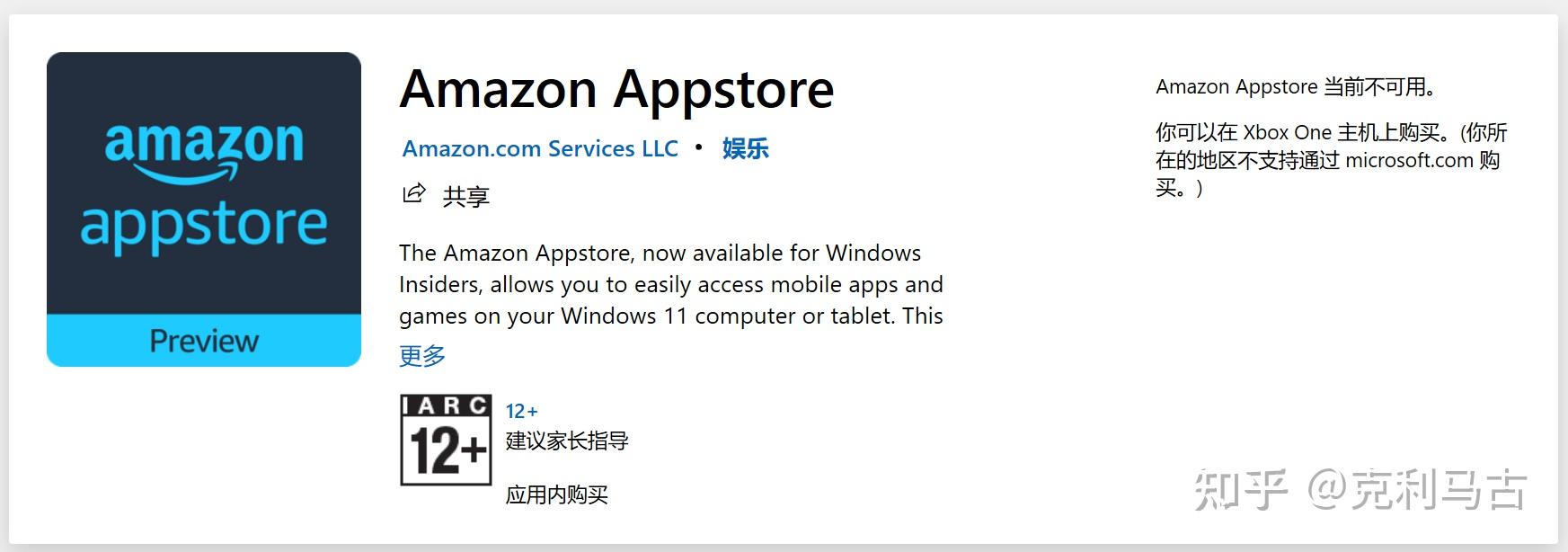
Task: Click the @克利马吉 watermark username
Action: tap(1417, 491)
